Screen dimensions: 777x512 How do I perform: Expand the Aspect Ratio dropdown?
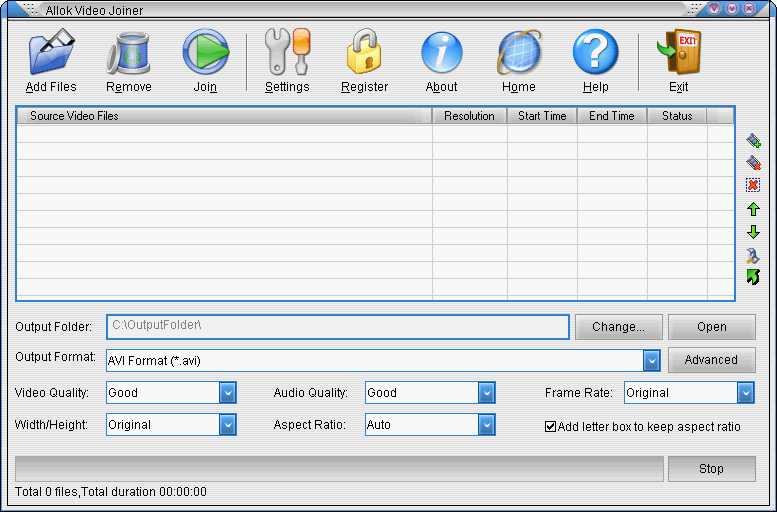[487, 425]
